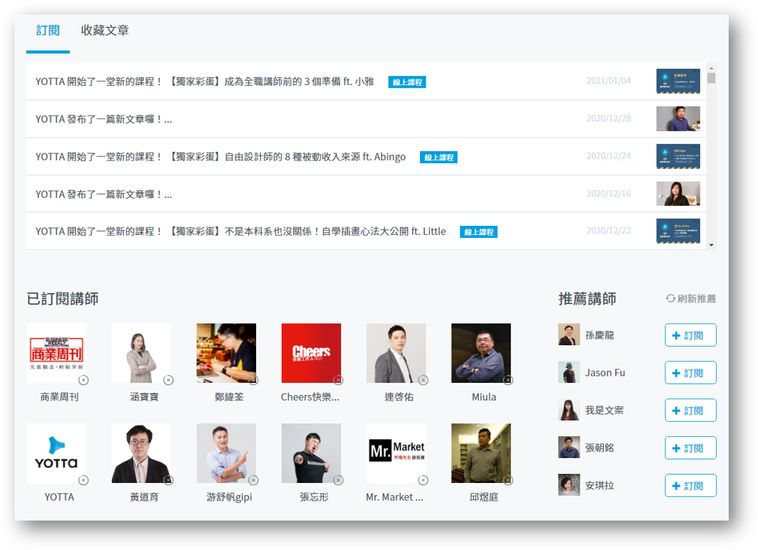Screen dimensions: 758x550
Task: Click the notification list scrollbar up arrow
Action: [711, 67]
